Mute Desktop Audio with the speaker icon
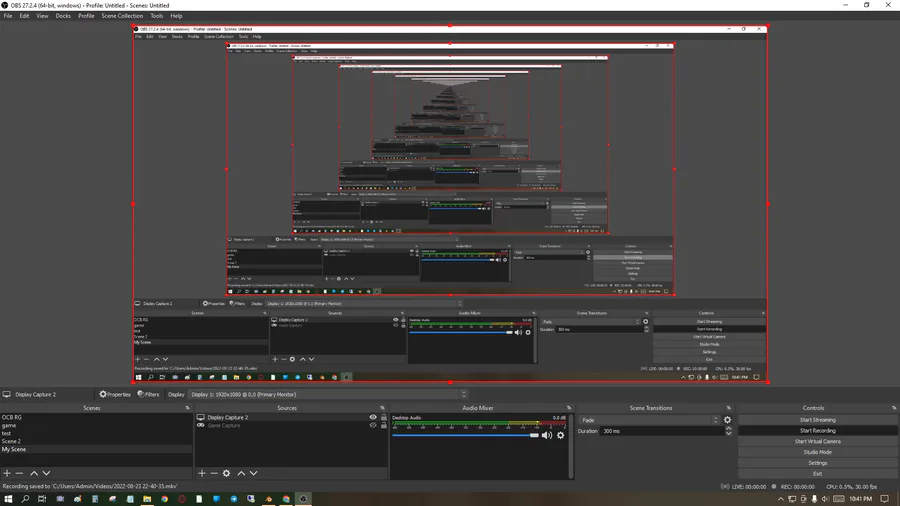This screenshot has width=900, height=506. (547, 435)
